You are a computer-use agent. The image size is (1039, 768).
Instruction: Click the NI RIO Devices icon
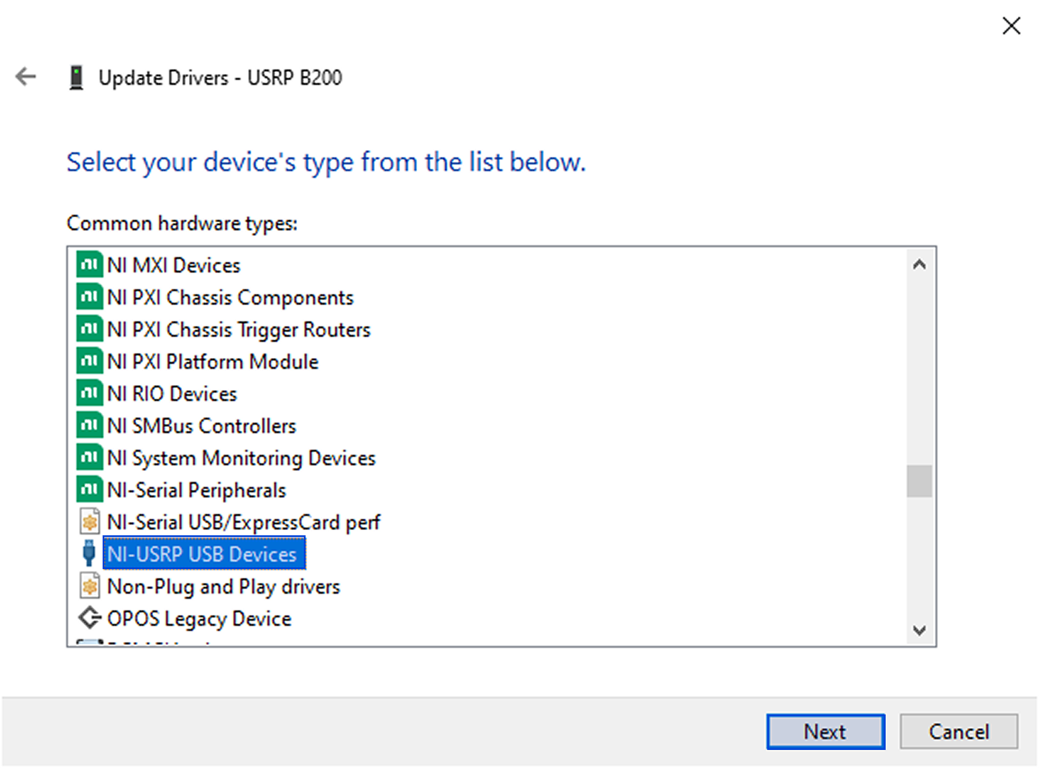90,394
